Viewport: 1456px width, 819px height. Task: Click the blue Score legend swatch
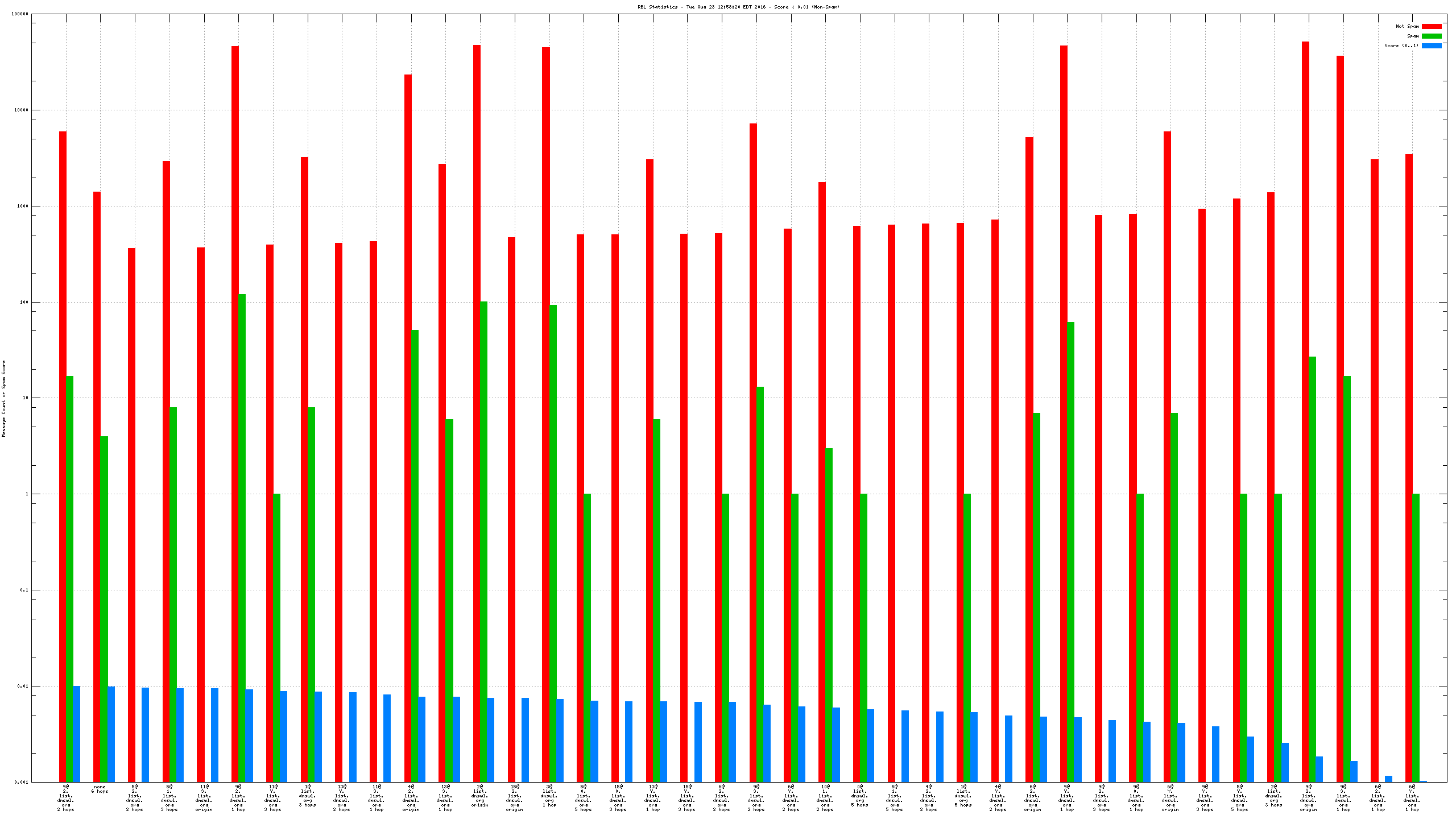tap(1432, 45)
